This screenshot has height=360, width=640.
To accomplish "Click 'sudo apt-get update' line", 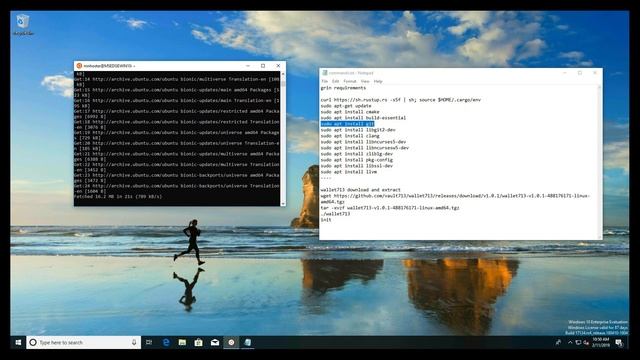I will pyautogui.click(x=346, y=106).
